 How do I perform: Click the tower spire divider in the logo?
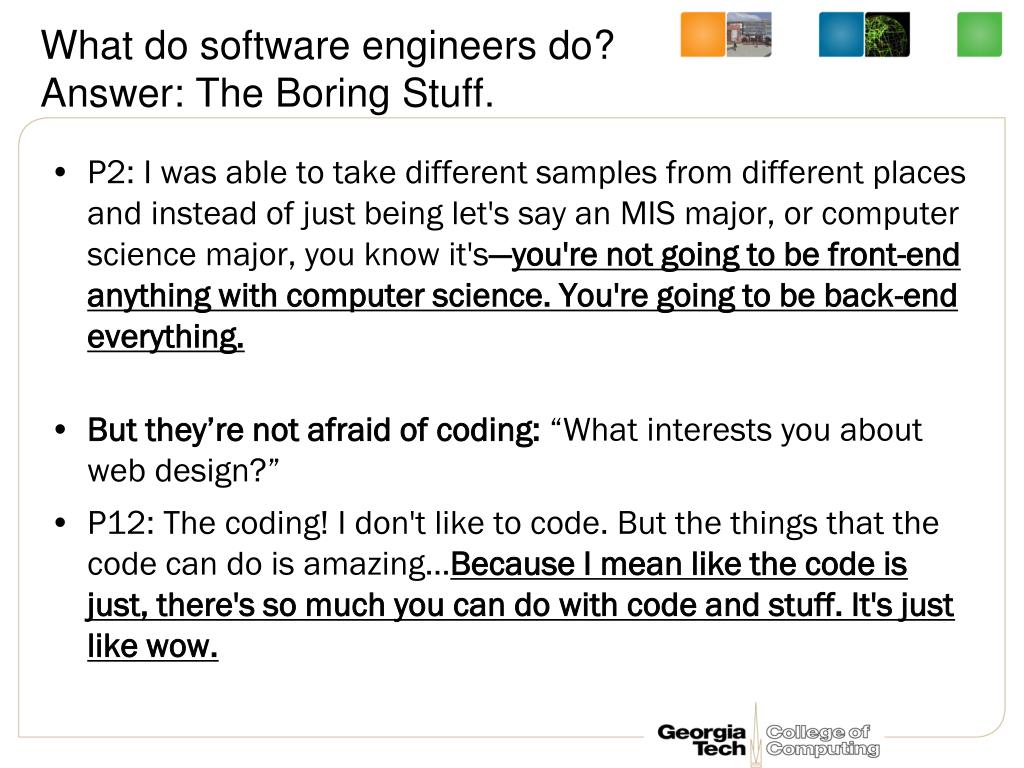click(x=756, y=733)
